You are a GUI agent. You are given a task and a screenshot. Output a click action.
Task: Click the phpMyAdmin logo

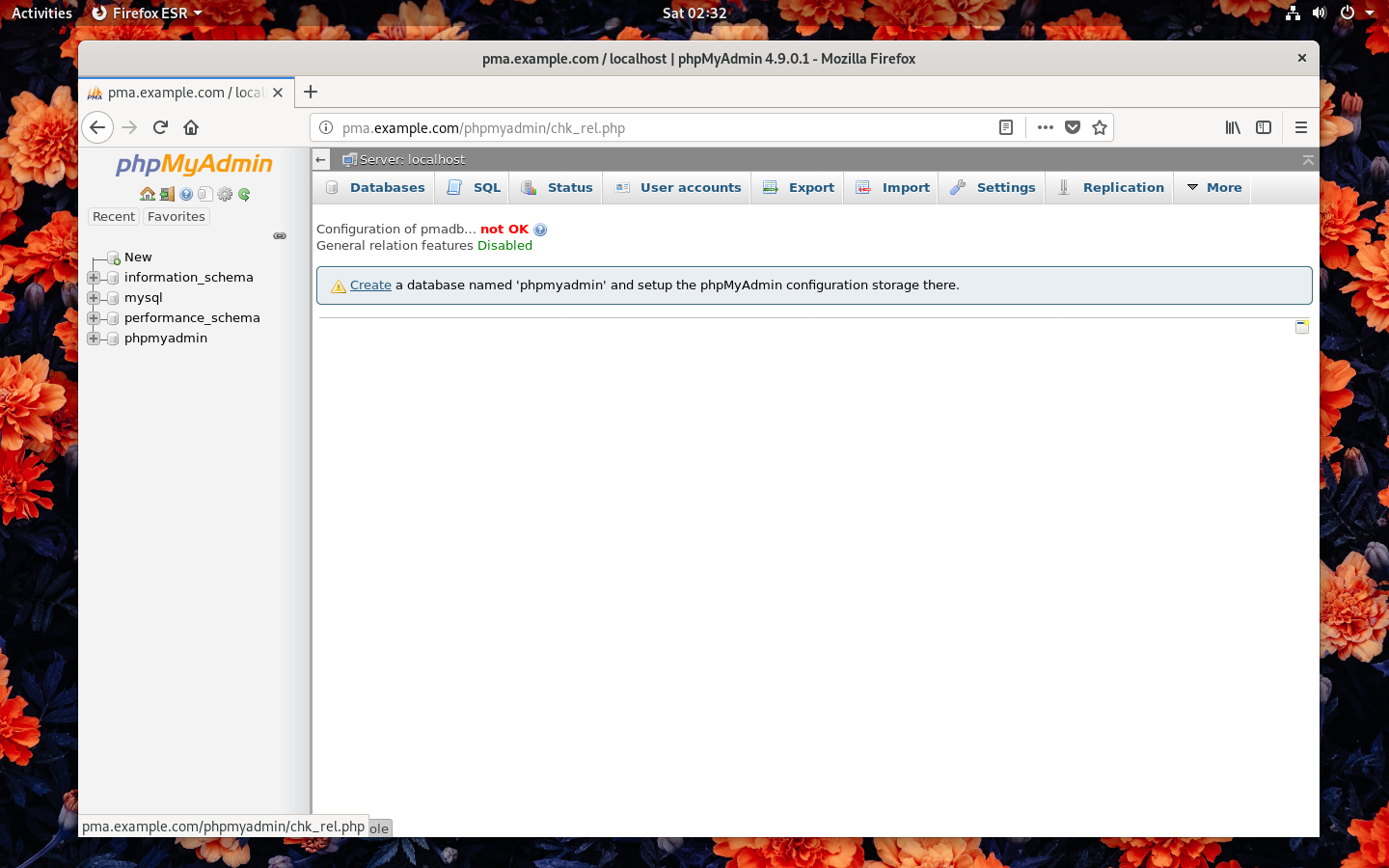[x=195, y=164]
